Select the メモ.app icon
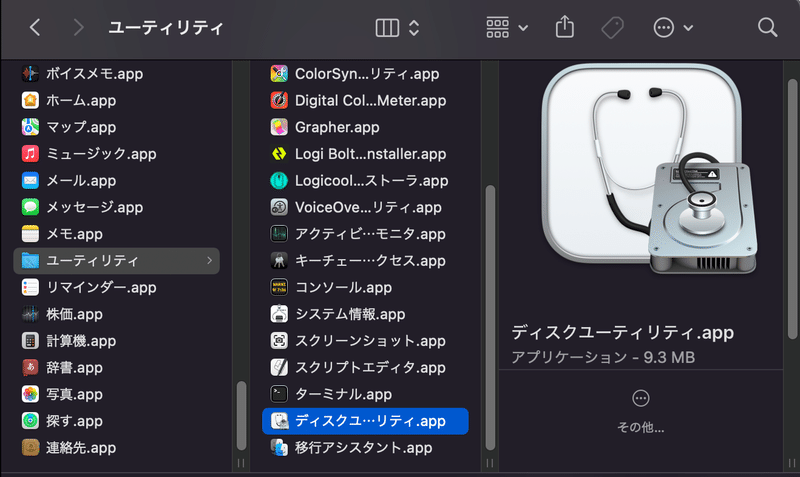This screenshot has width=800, height=477. 30,234
